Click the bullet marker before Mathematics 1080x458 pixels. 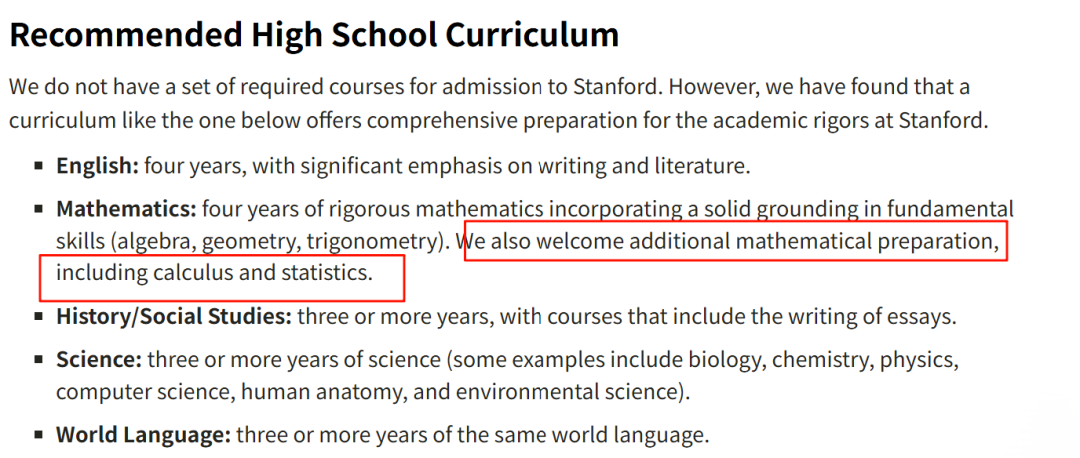[x=39, y=211]
